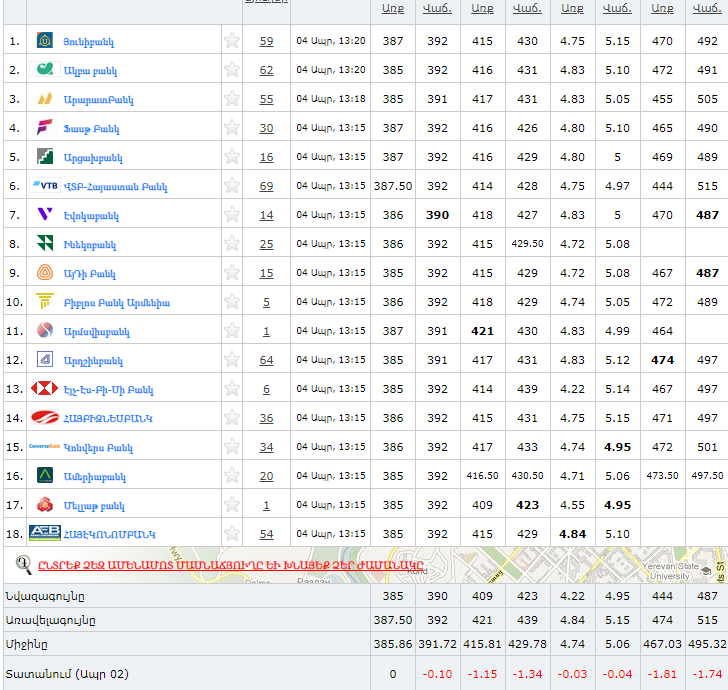Click the 385.86 average value
The height and width of the screenshot is (690, 728).
click(393, 644)
